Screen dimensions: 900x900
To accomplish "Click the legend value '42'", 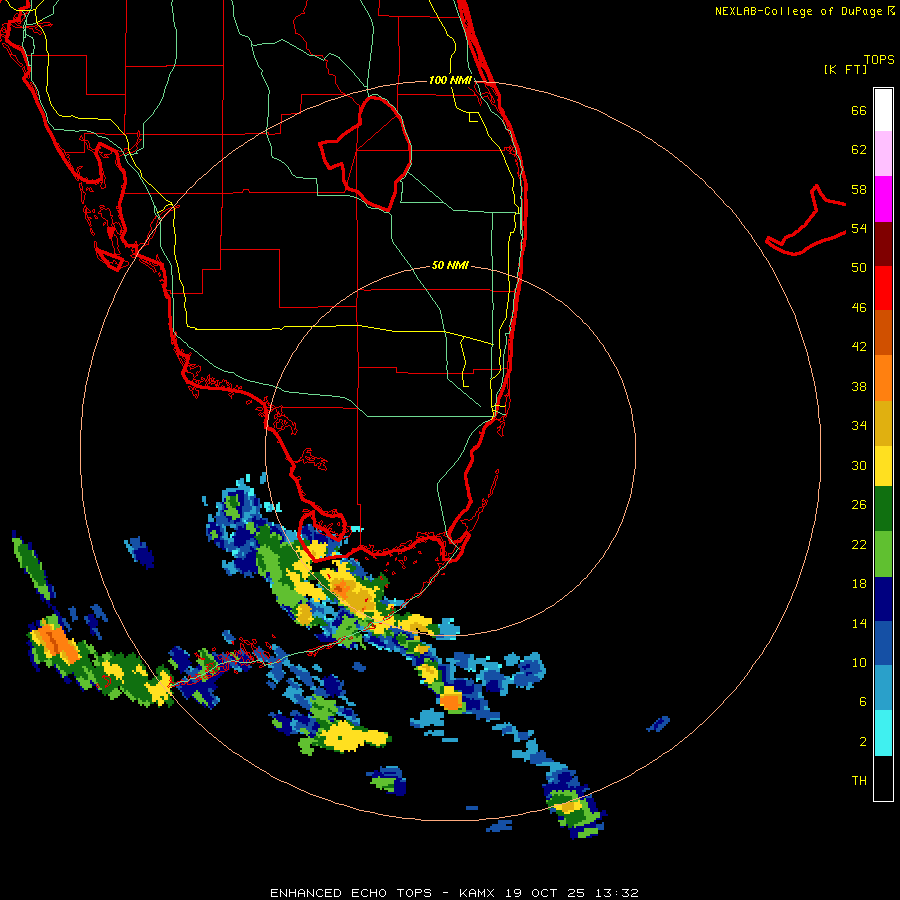I will pyautogui.click(x=859, y=347).
